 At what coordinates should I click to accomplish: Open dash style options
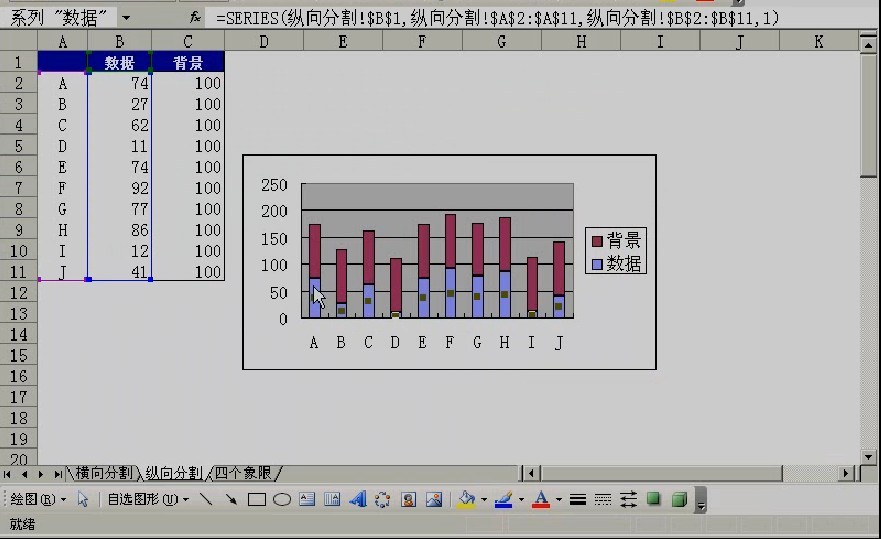coord(603,499)
